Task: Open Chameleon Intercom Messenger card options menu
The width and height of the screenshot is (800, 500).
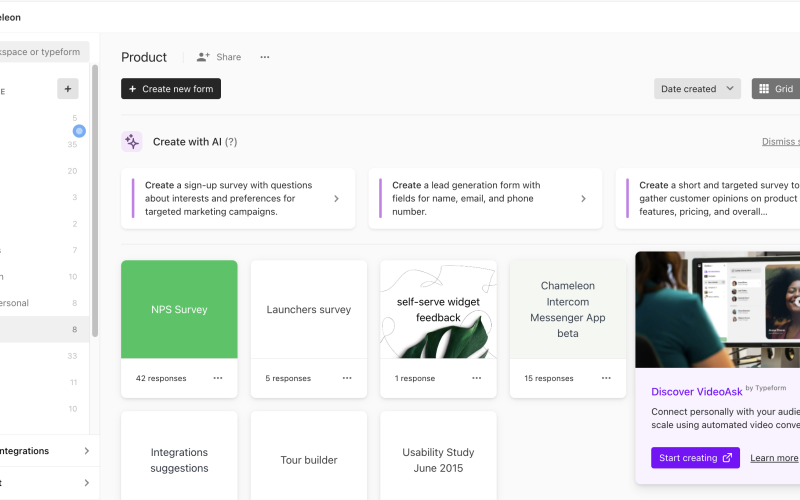Action: (606, 378)
